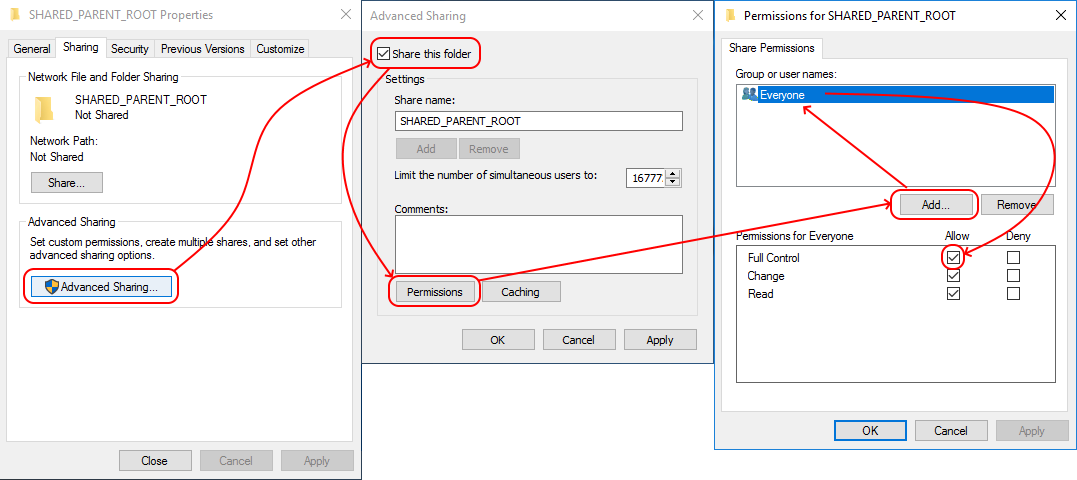The image size is (1077, 480).
Task: Click Cancel in the Permissions window
Action: pos(951,431)
